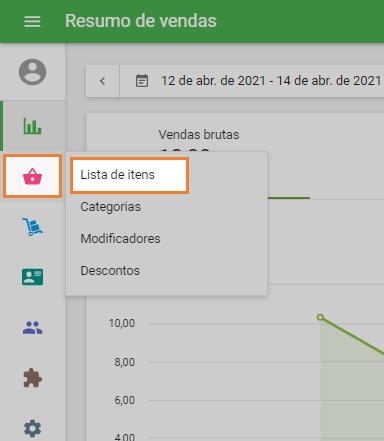The height and width of the screenshot is (441, 384).
Task: Open the user account profile icon
Action: 32,72
